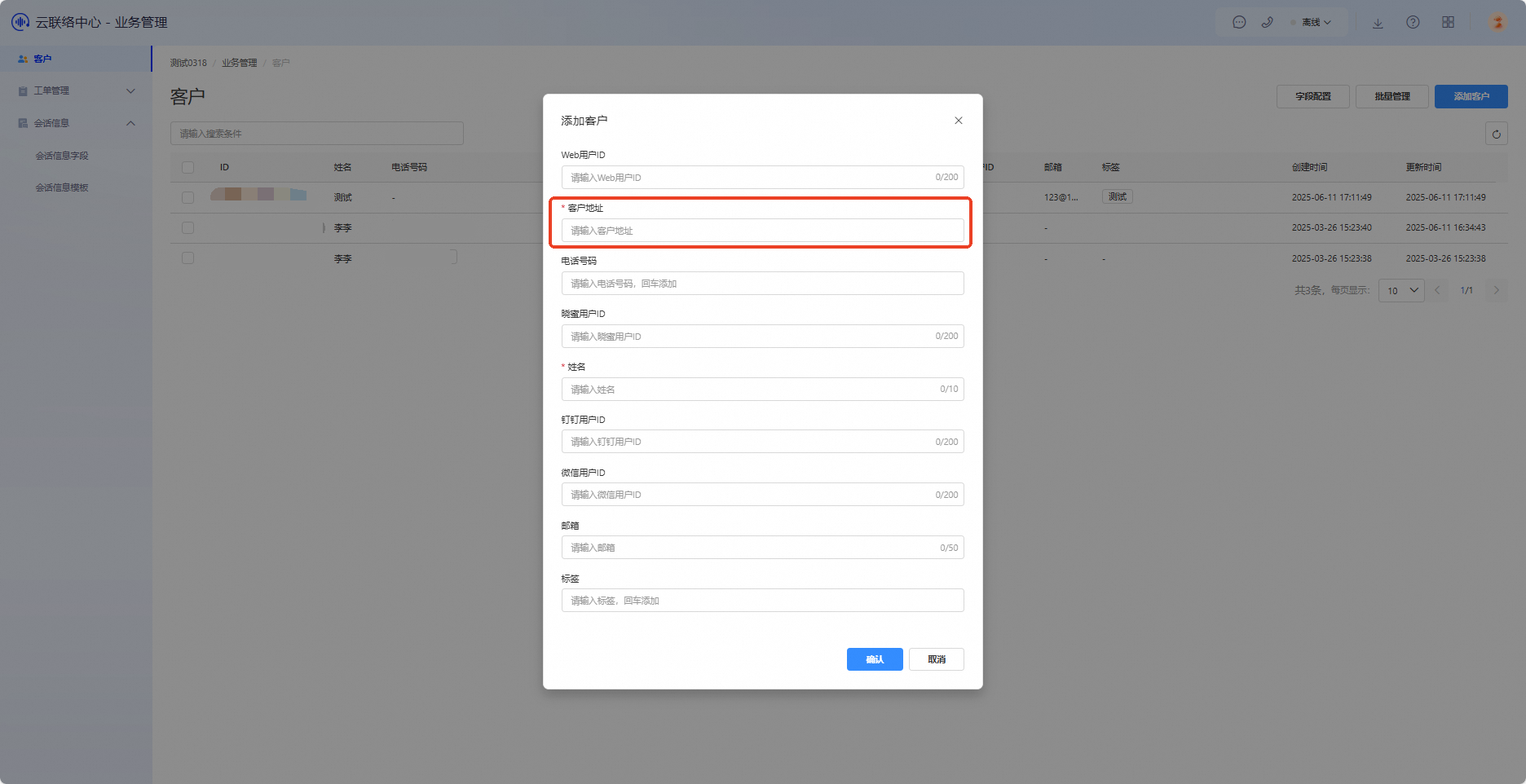The image size is (1526, 784).
Task: Go to the next page with the right arrow
Action: pyautogui.click(x=1496, y=290)
